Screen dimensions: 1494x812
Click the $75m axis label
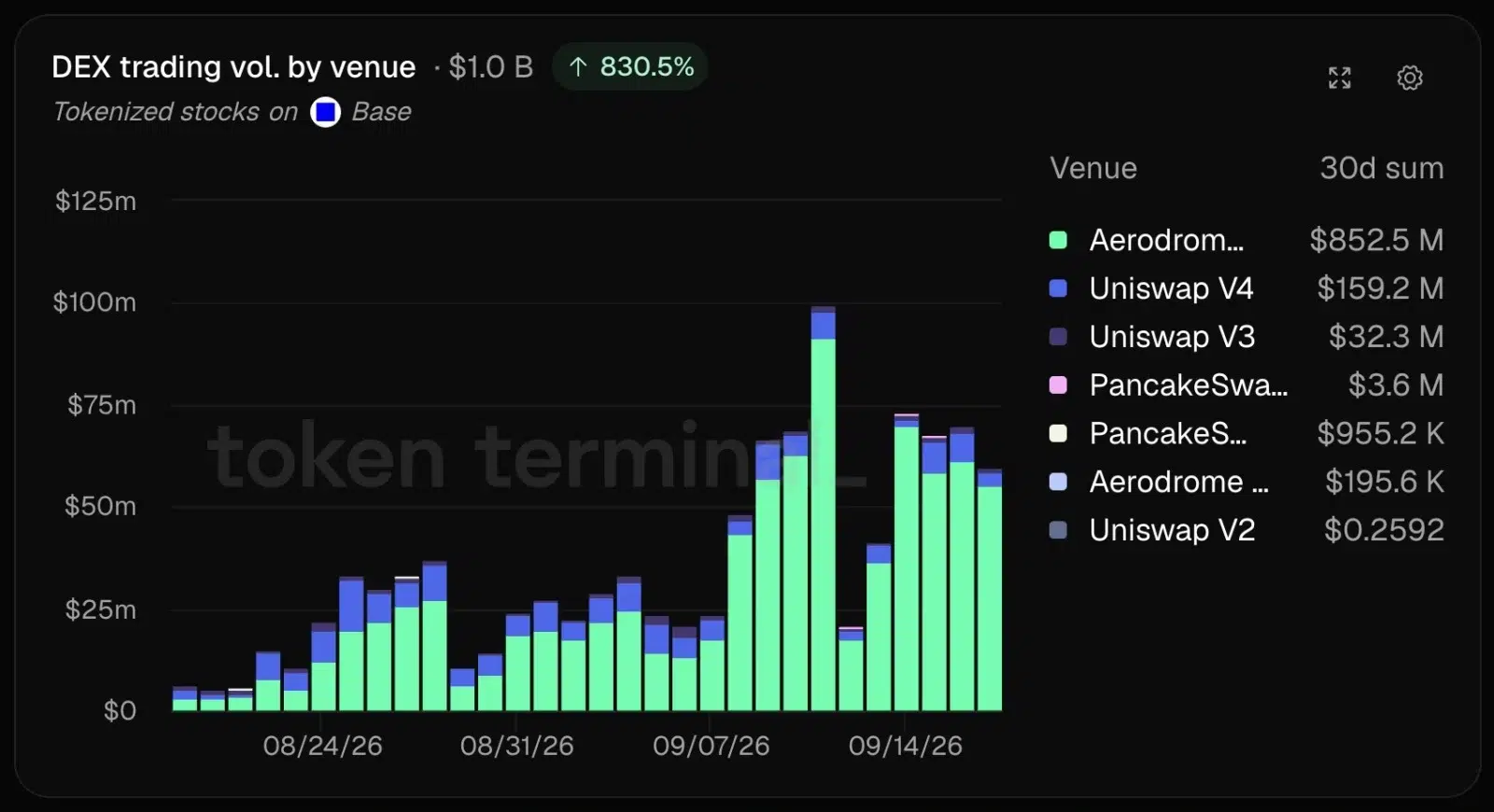(x=102, y=405)
